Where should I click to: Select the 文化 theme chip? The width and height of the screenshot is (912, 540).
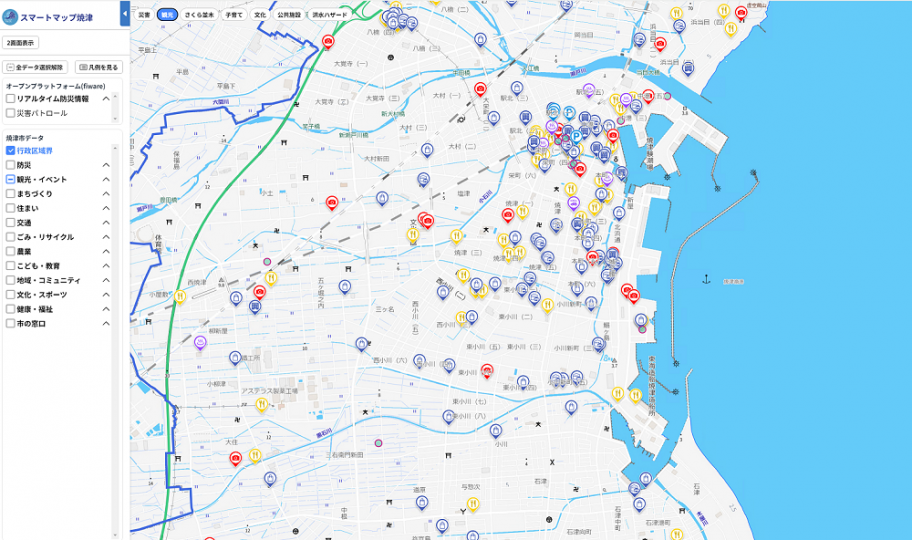260,15
